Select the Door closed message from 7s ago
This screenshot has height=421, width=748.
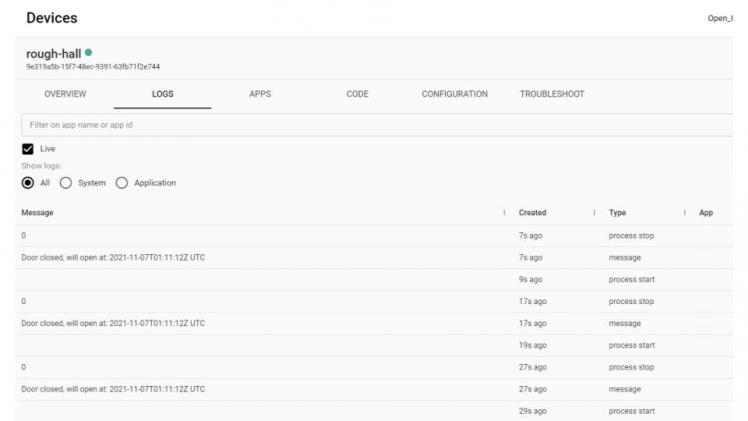pyautogui.click(x=113, y=257)
